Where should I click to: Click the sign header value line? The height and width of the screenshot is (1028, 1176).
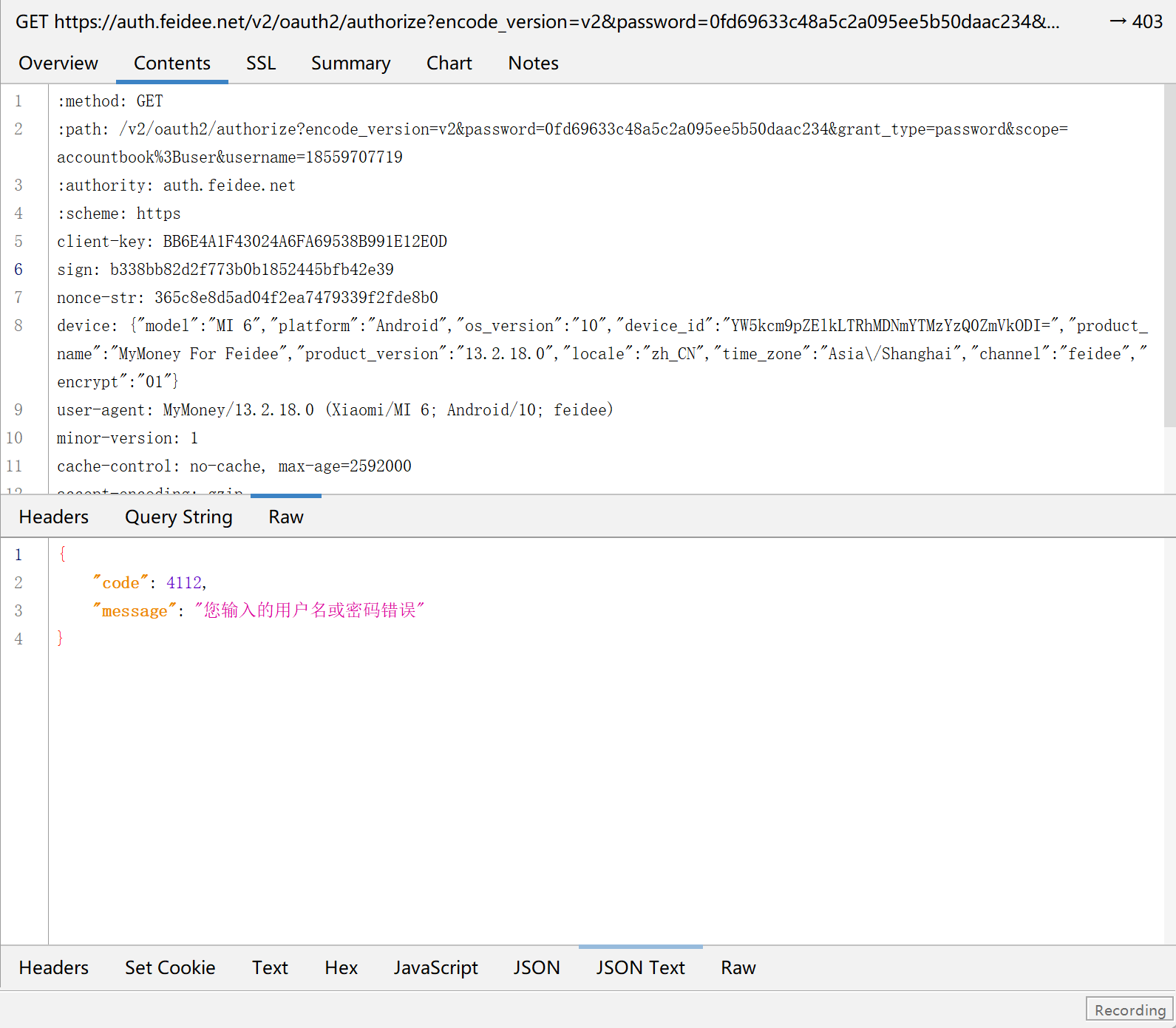[225, 270]
